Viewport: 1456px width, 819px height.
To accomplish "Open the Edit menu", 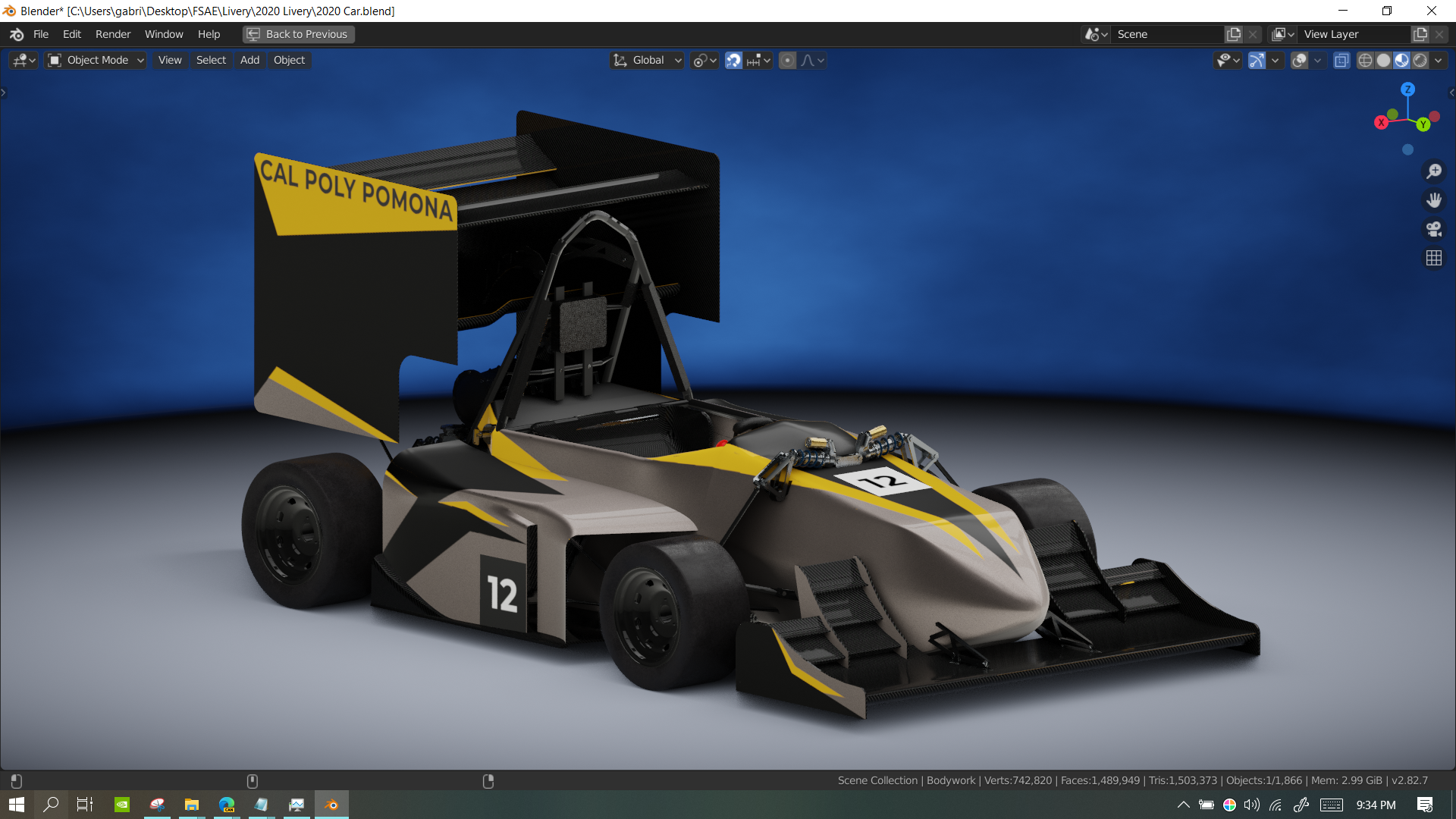I will (72, 34).
